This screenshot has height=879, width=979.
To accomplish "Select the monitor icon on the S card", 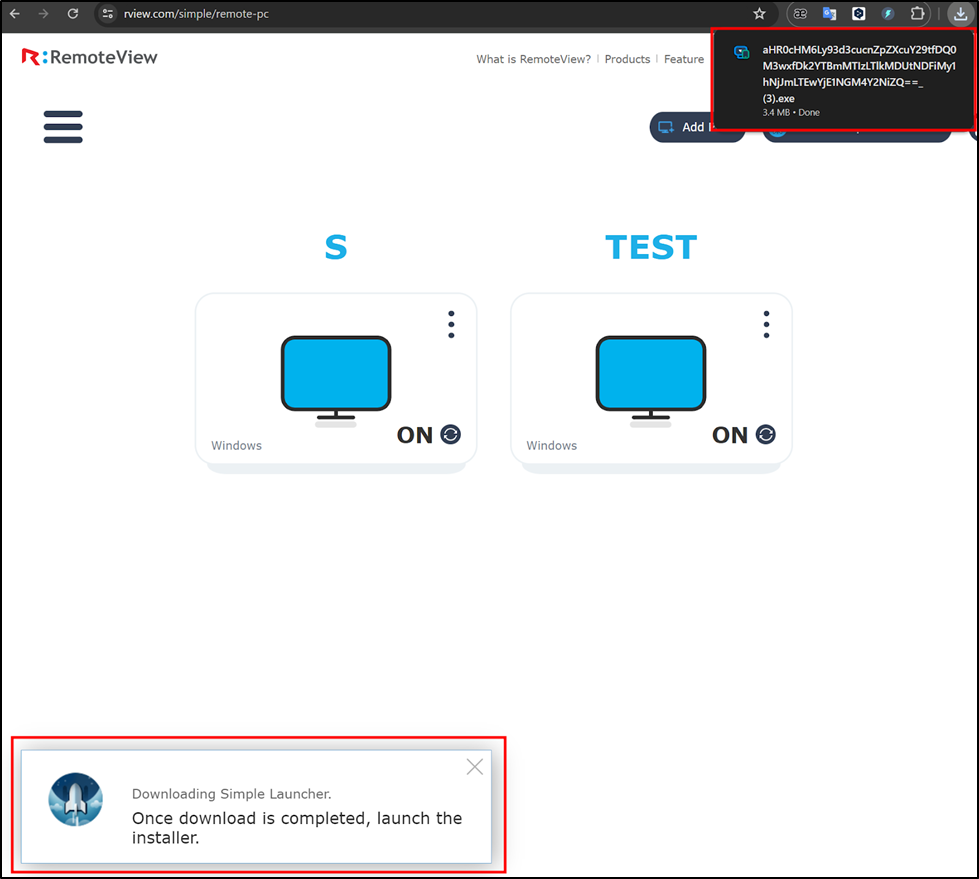I will (x=336, y=371).
